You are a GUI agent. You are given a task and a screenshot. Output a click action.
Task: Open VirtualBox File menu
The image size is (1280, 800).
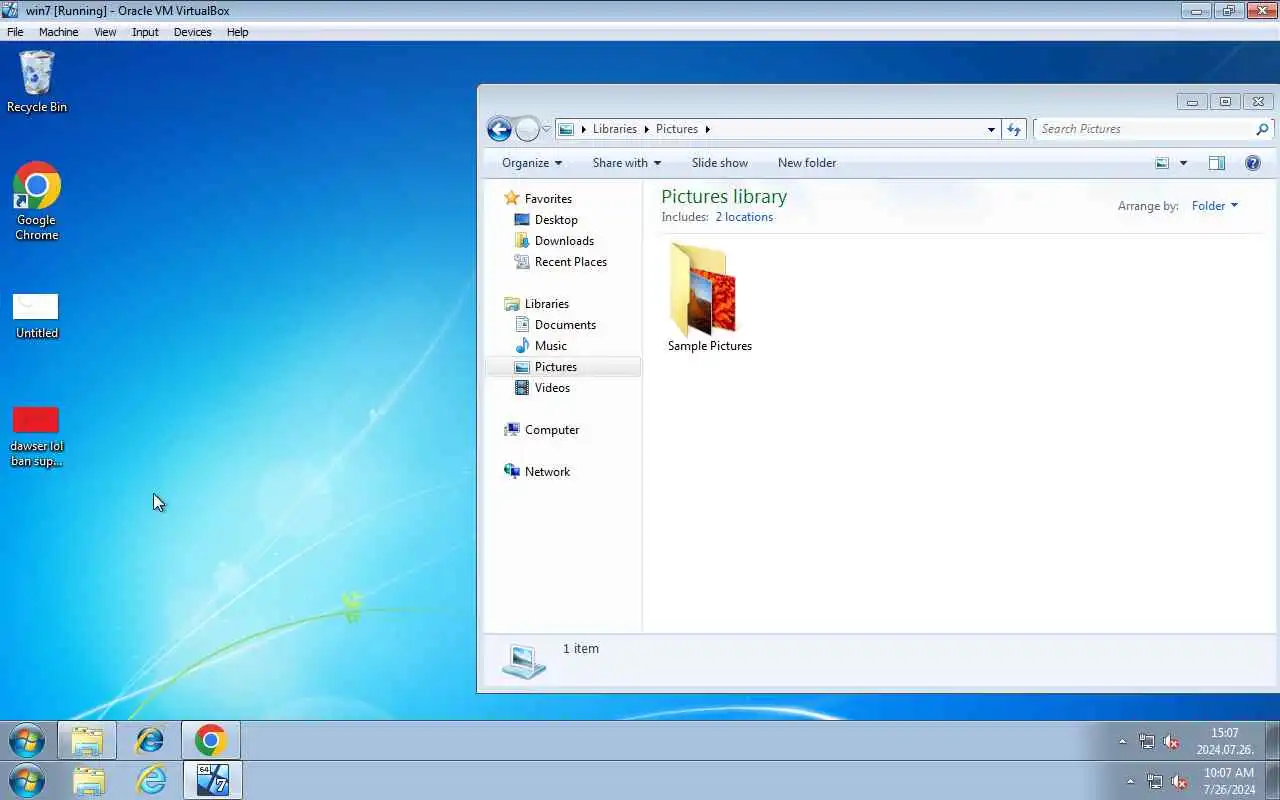[15, 32]
